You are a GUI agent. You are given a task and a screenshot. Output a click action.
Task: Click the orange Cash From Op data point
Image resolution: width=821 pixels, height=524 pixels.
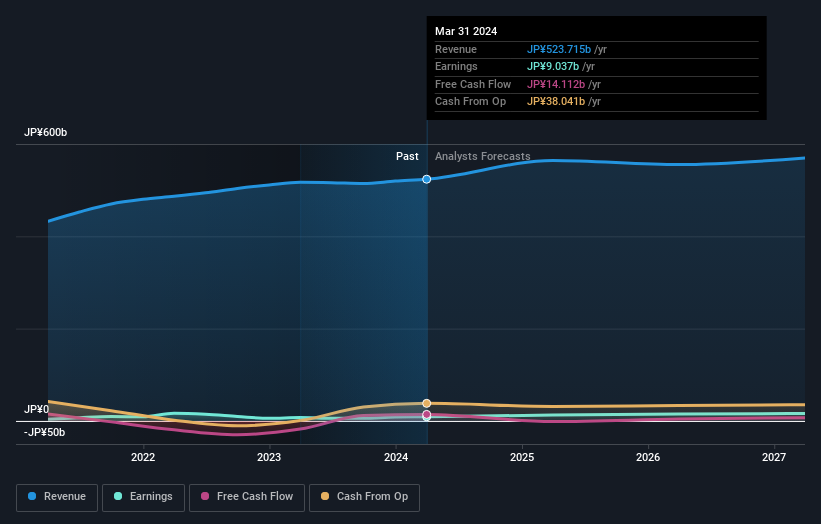(x=427, y=403)
